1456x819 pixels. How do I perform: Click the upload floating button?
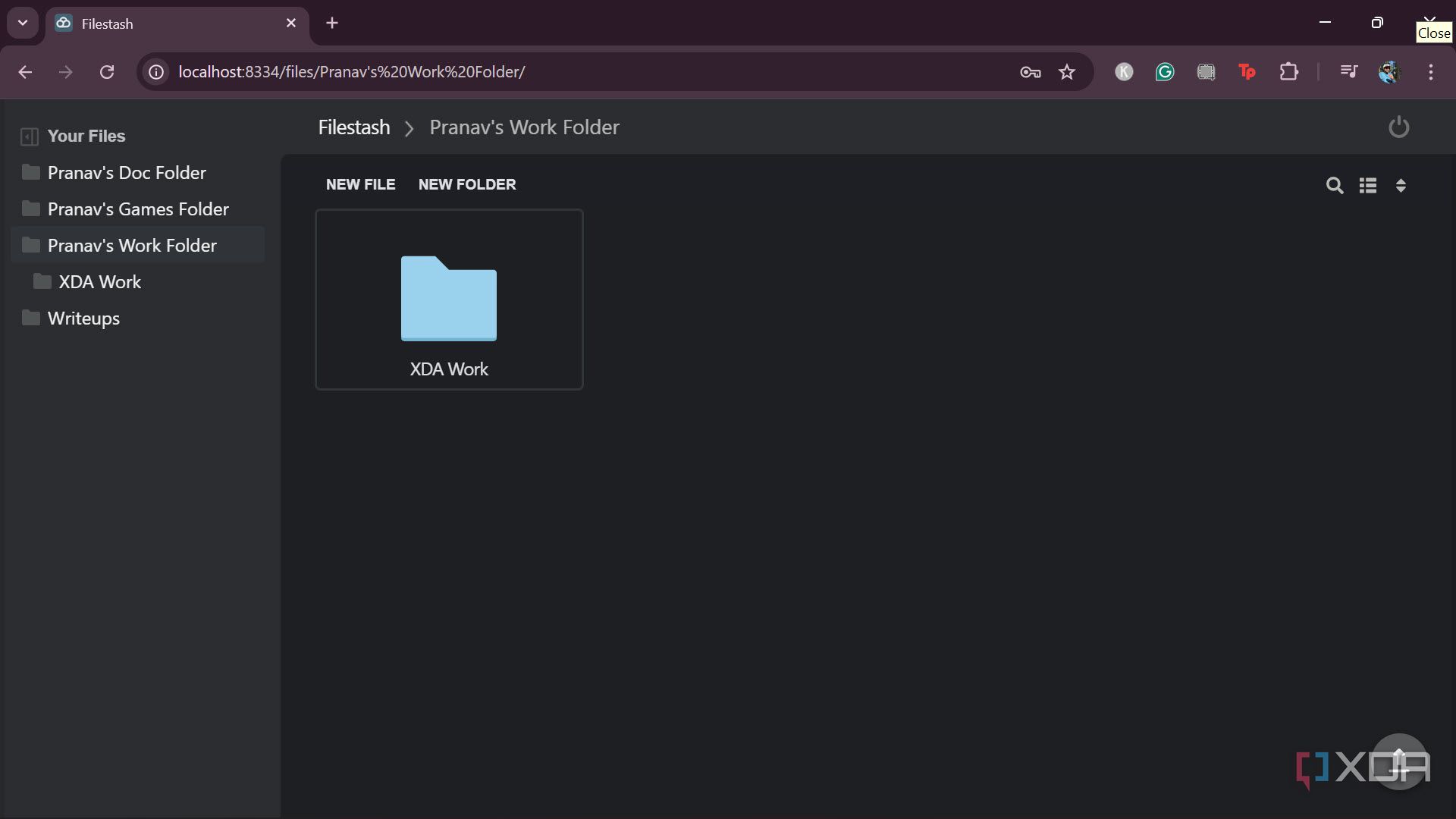[1399, 762]
